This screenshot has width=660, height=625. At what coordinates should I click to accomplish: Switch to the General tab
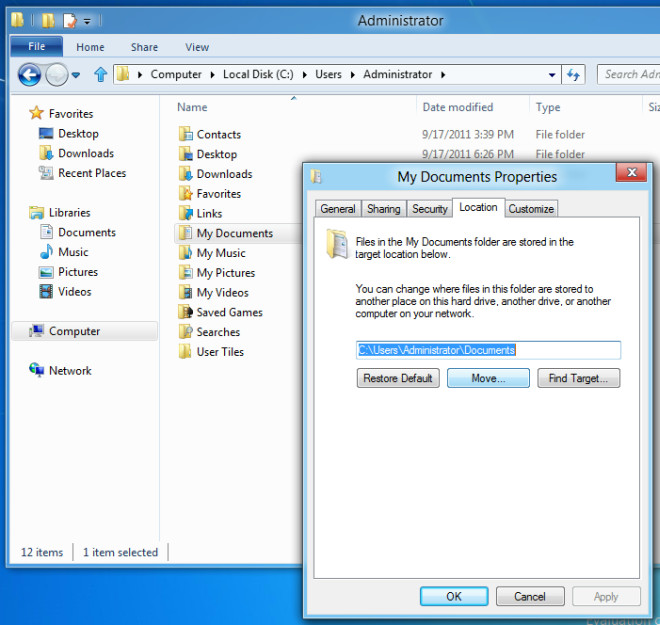[338, 209]
